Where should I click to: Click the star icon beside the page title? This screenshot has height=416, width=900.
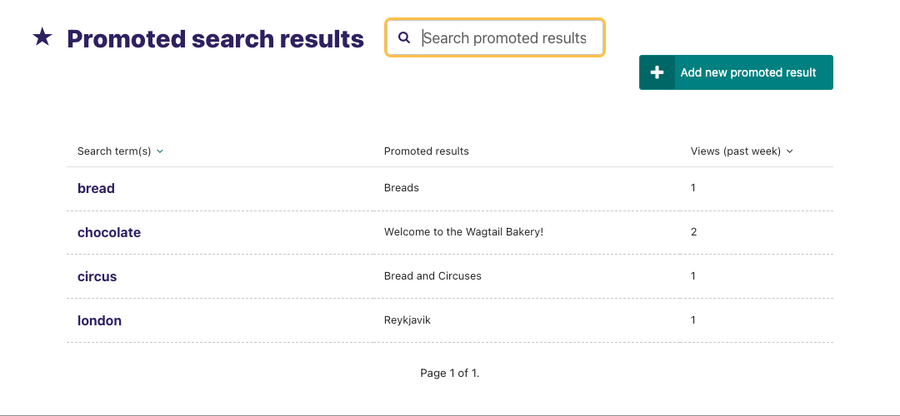click(x=42, y=38)
